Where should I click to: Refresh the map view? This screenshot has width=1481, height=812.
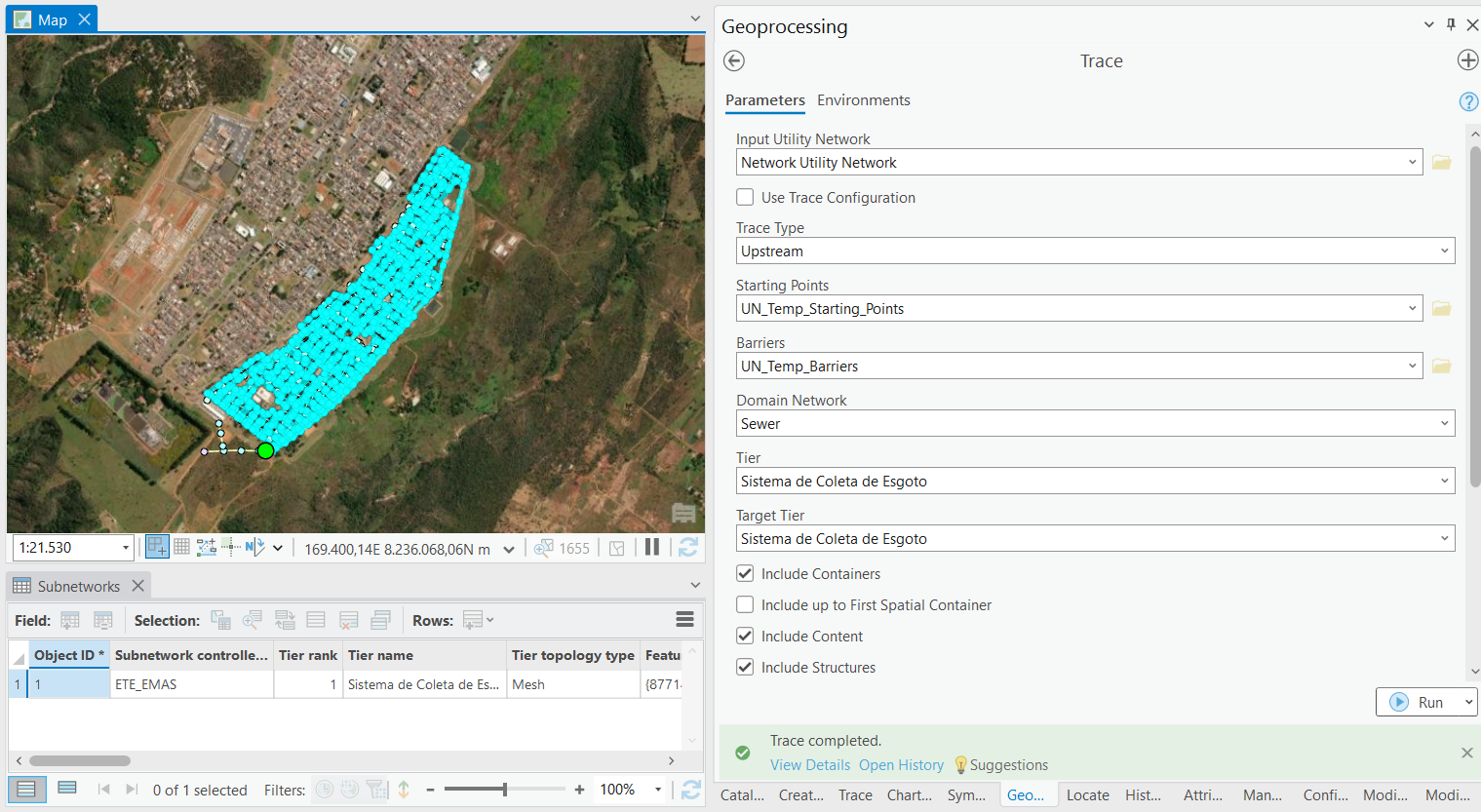[x=687, y=547]
